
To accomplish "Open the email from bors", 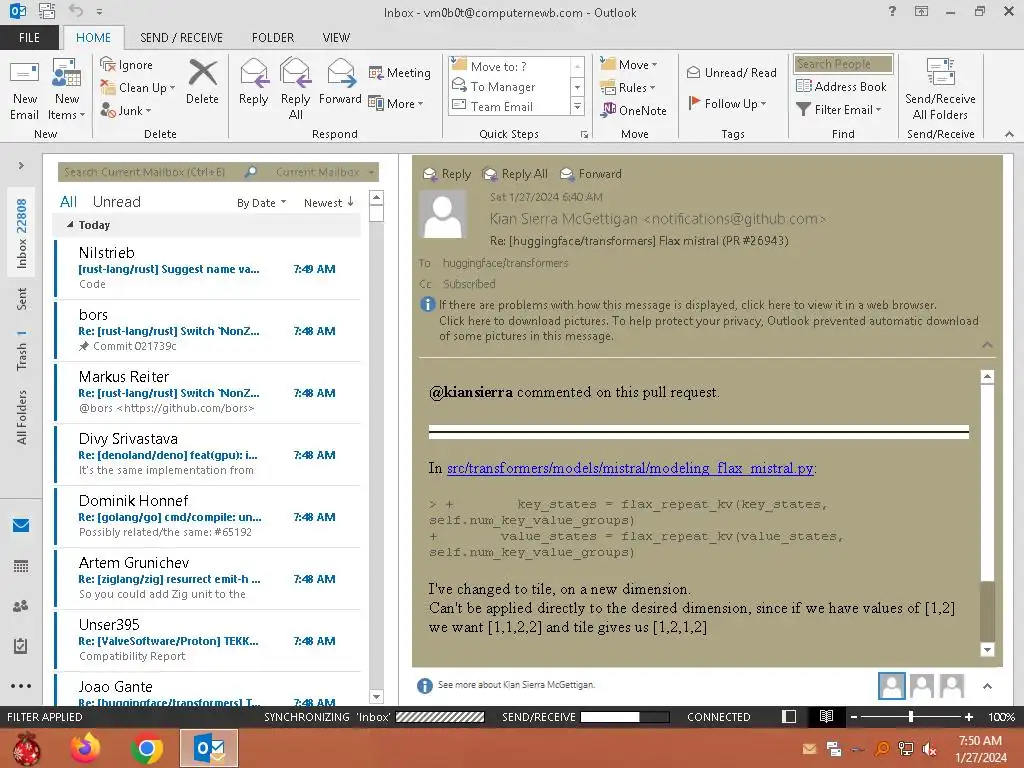I will (x=208, y=330).
